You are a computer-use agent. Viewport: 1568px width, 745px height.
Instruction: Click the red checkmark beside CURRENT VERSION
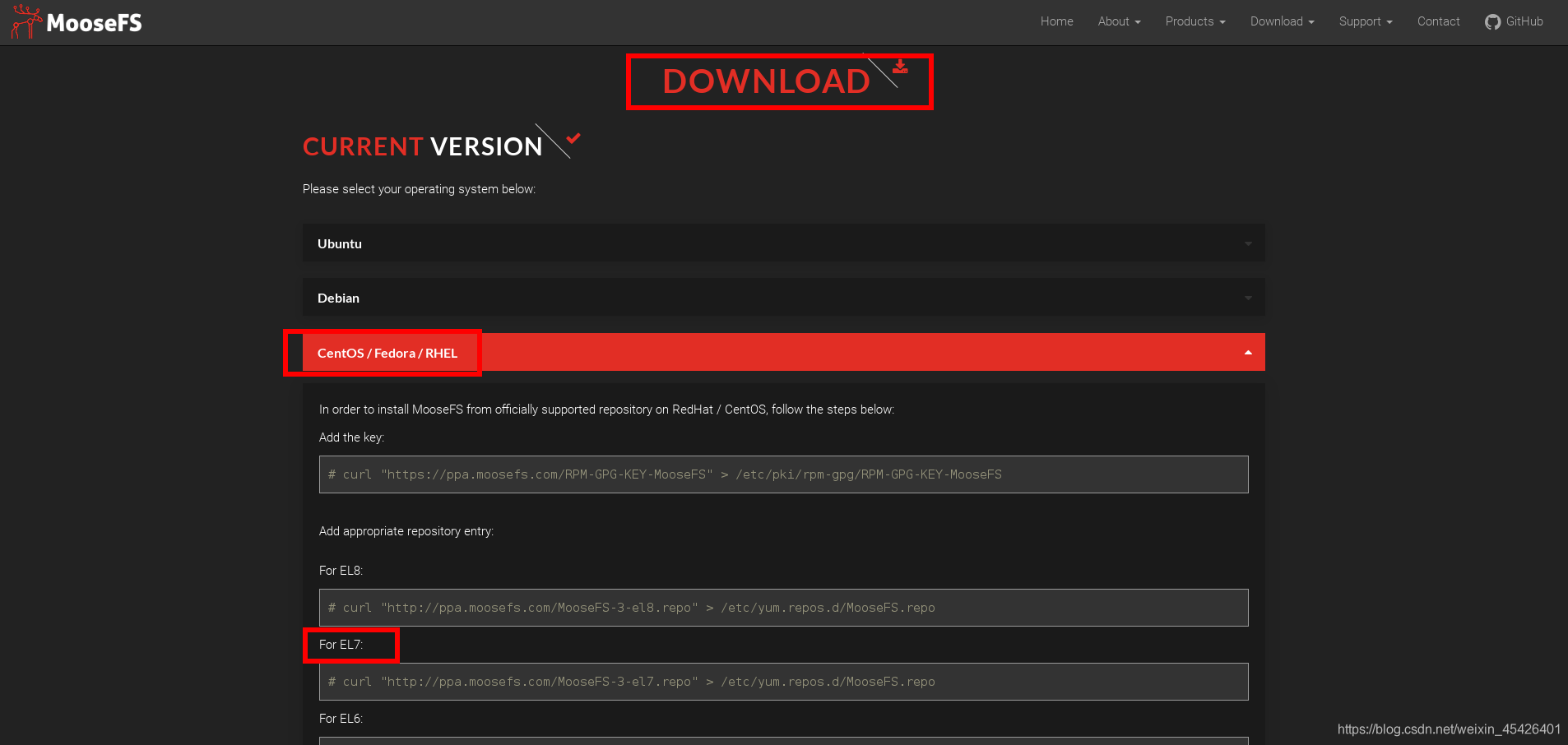pos(573,138)
